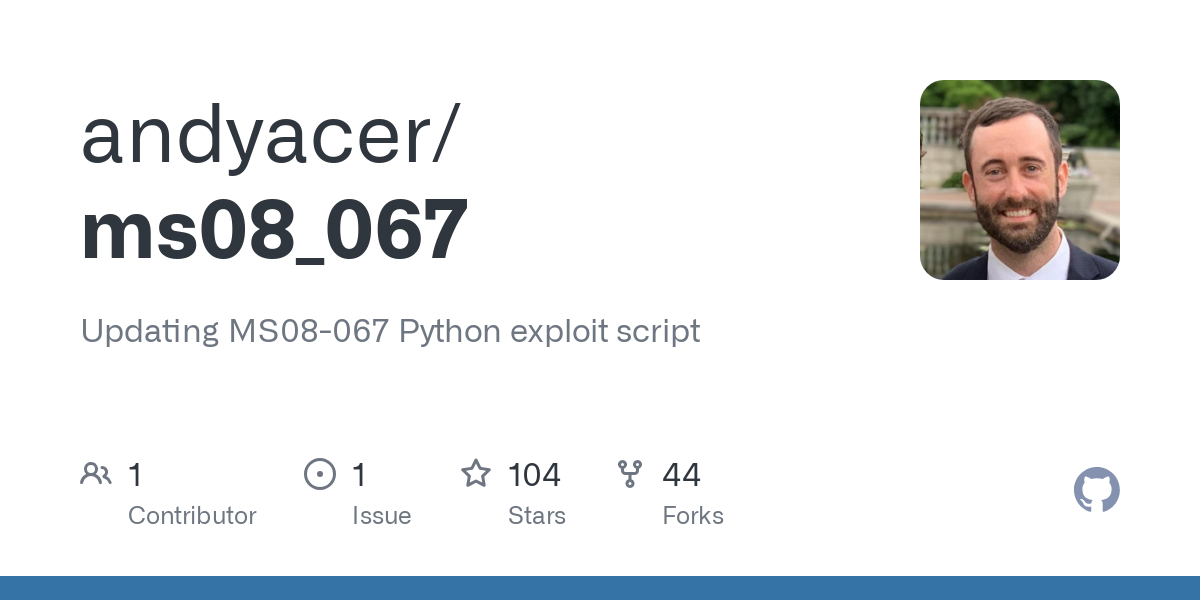Open the andyacer profile photo
The height and width of the screenshot is (600, 1200).
point(1020,180)
